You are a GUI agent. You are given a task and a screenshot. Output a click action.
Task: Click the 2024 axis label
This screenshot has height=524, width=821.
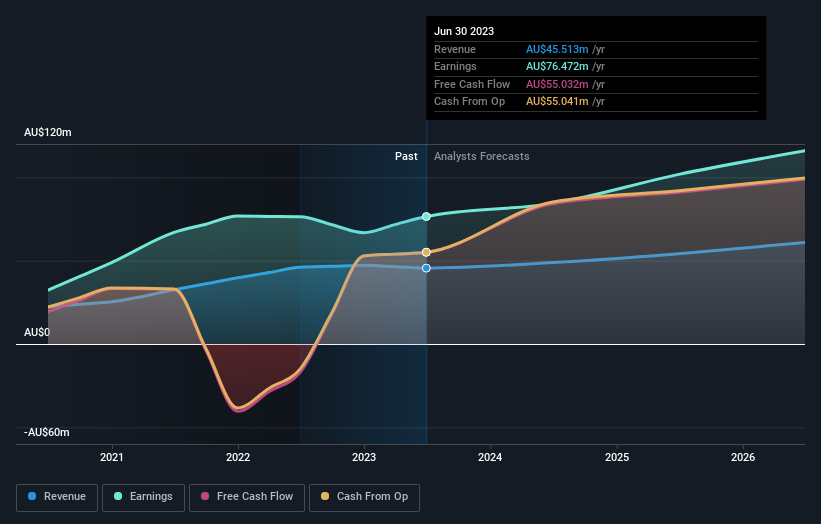click(x=490, y=457)
